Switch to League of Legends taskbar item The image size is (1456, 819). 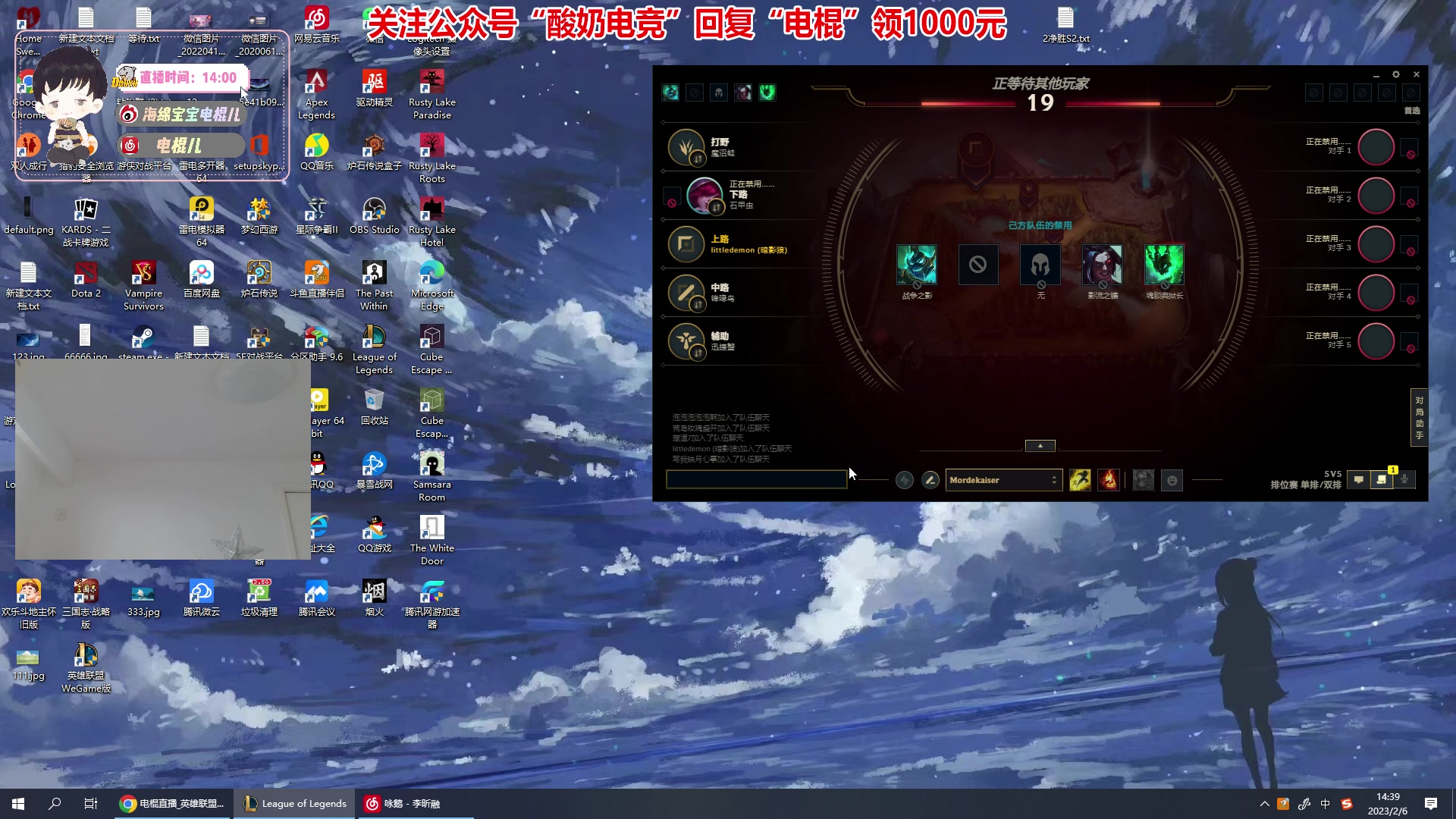(294, 803)
